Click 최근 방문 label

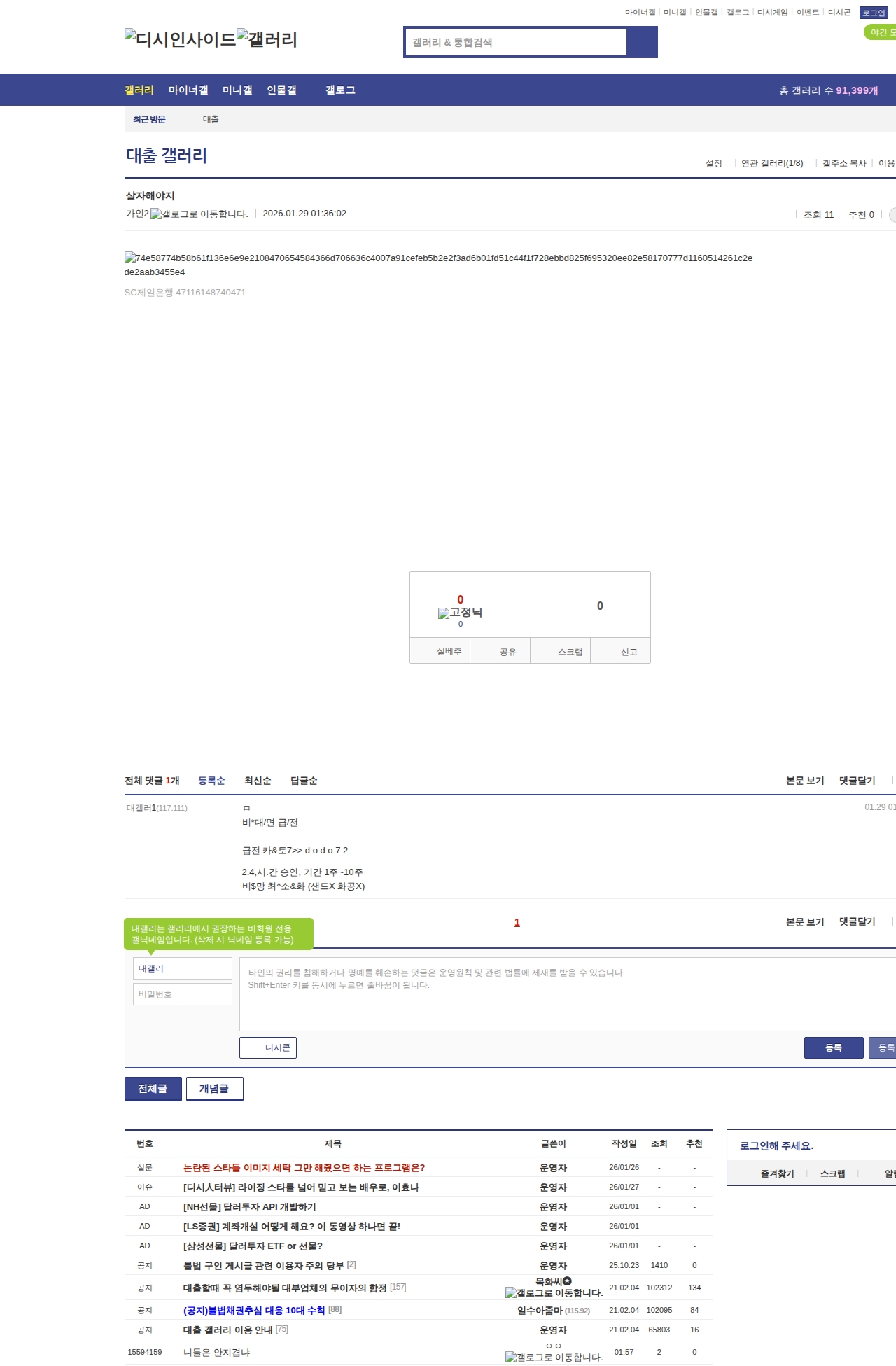click(x=149, y=119)
